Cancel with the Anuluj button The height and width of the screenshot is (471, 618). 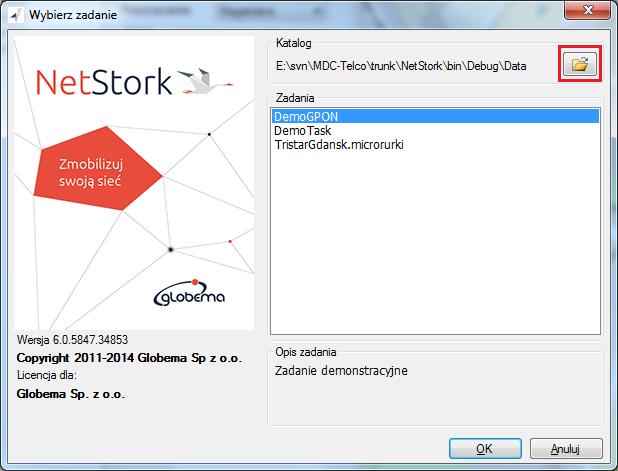click(566, 449)
